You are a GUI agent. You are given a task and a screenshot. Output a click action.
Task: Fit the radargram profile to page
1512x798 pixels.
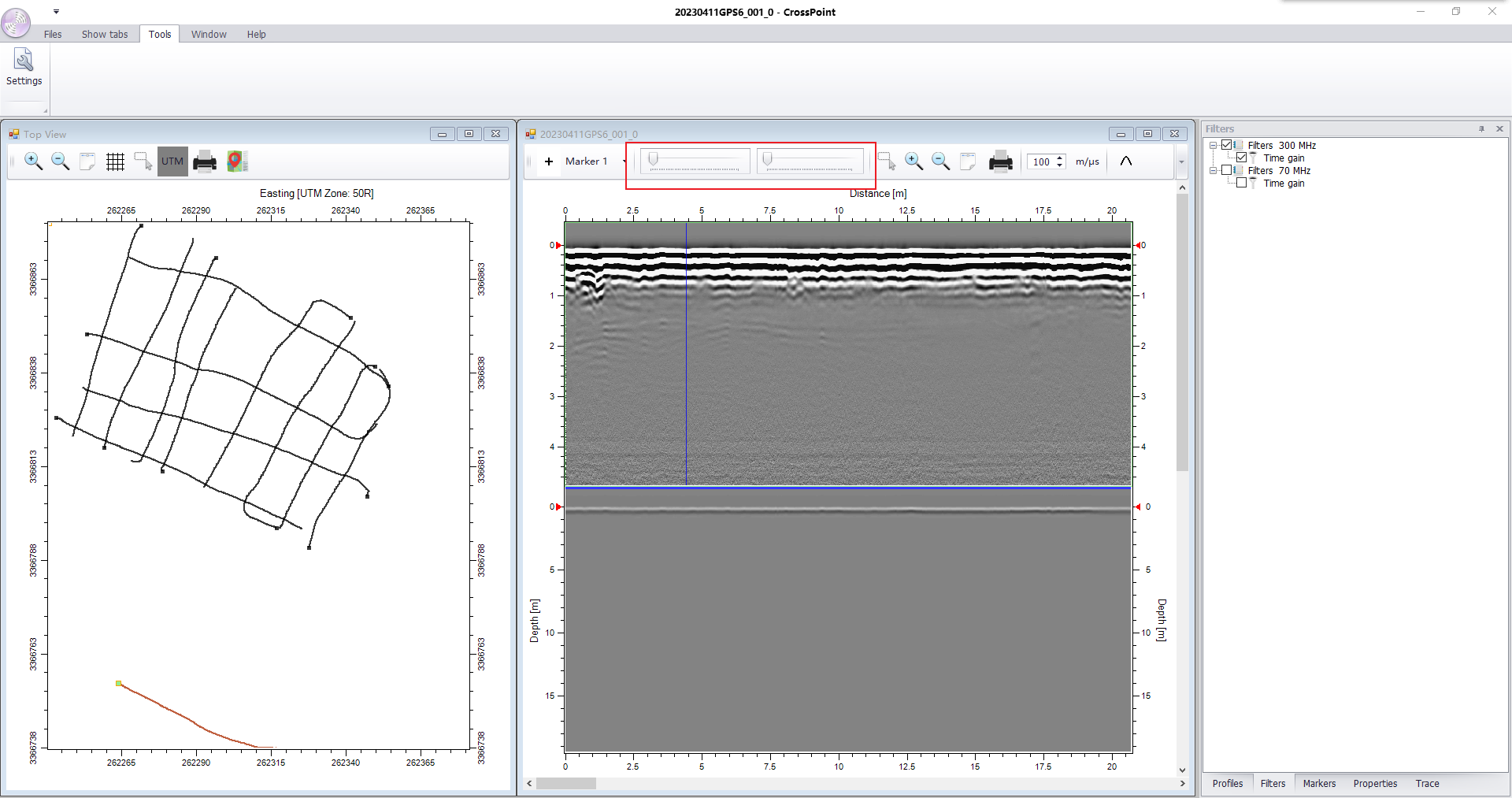point(968,161)
